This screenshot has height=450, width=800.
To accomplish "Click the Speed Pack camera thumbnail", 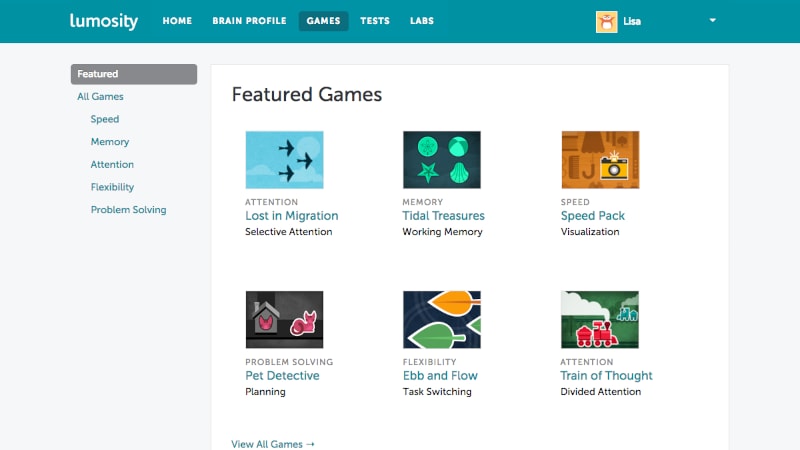I will (x=600, y=160).
